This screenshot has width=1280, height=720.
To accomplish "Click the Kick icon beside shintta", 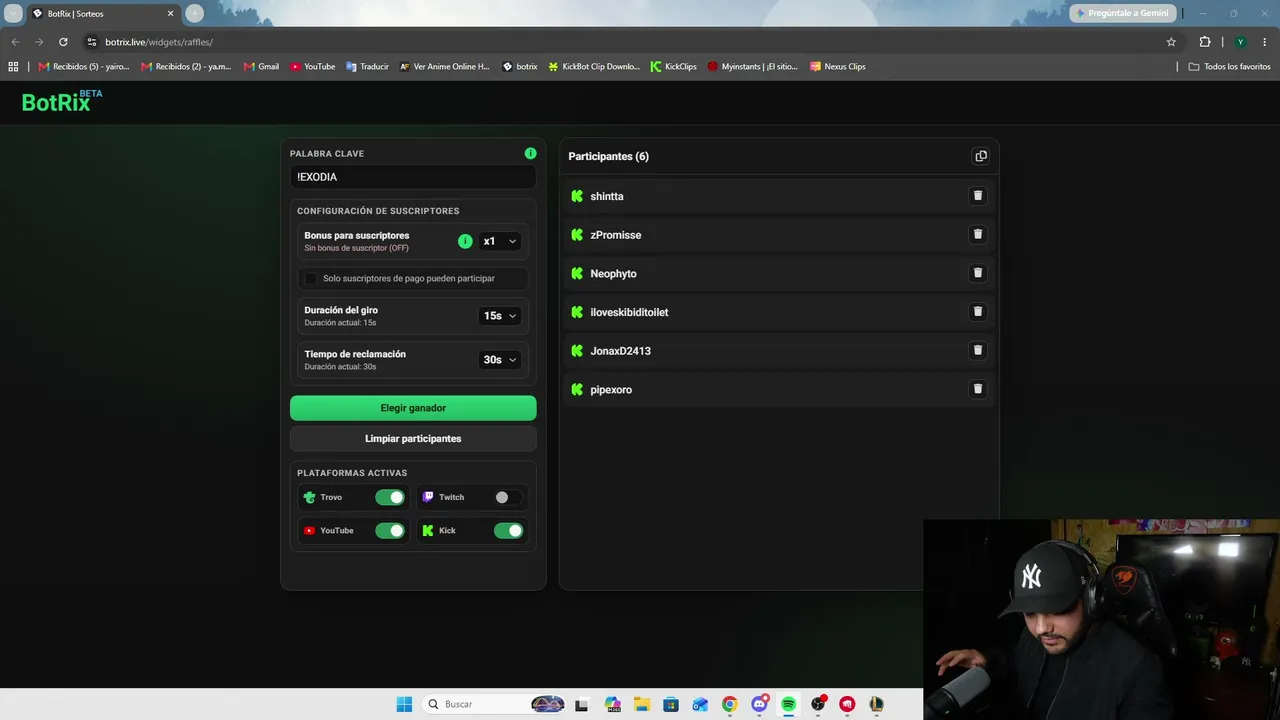I will [x=577, y=196].
